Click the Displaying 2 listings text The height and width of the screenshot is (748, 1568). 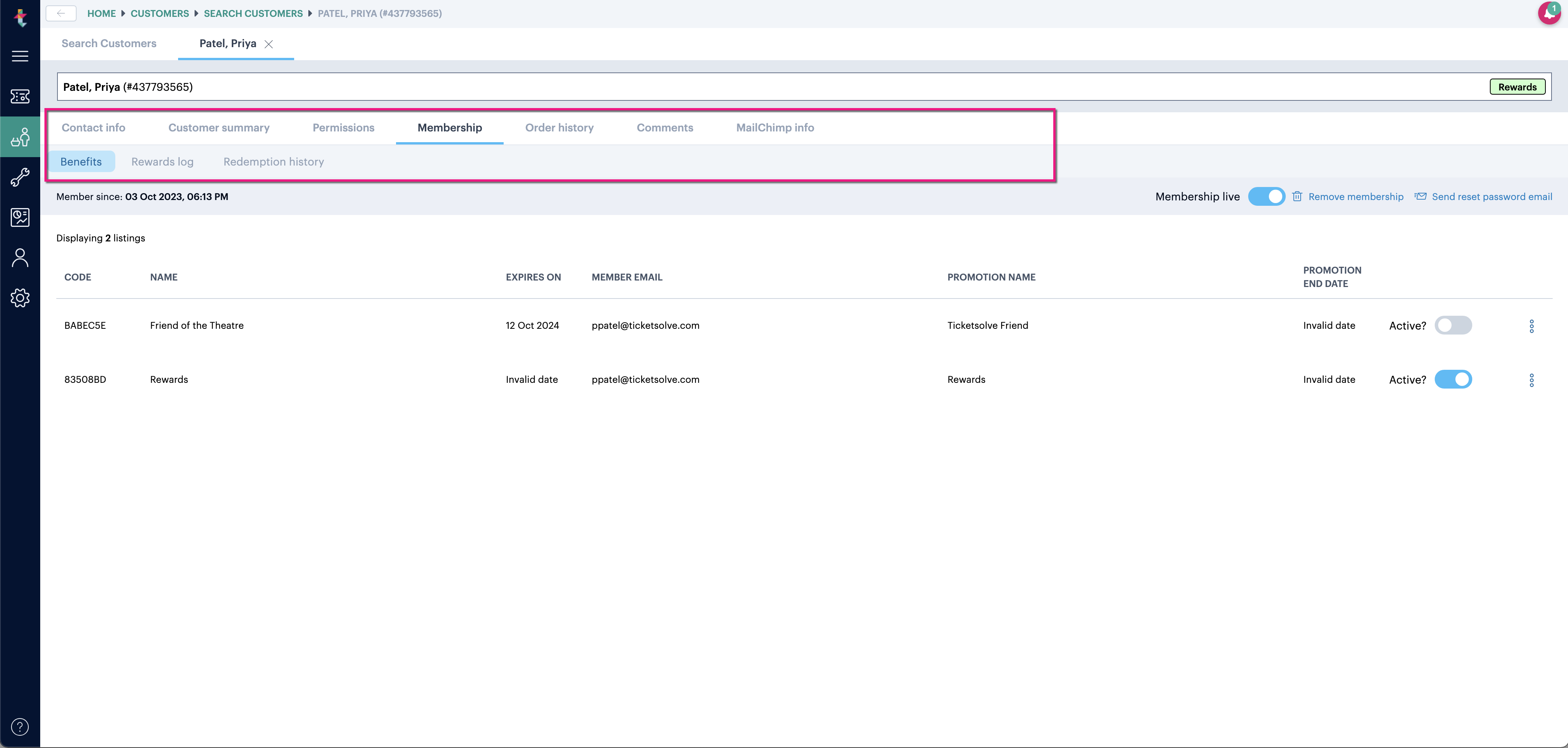coord(100,238)
